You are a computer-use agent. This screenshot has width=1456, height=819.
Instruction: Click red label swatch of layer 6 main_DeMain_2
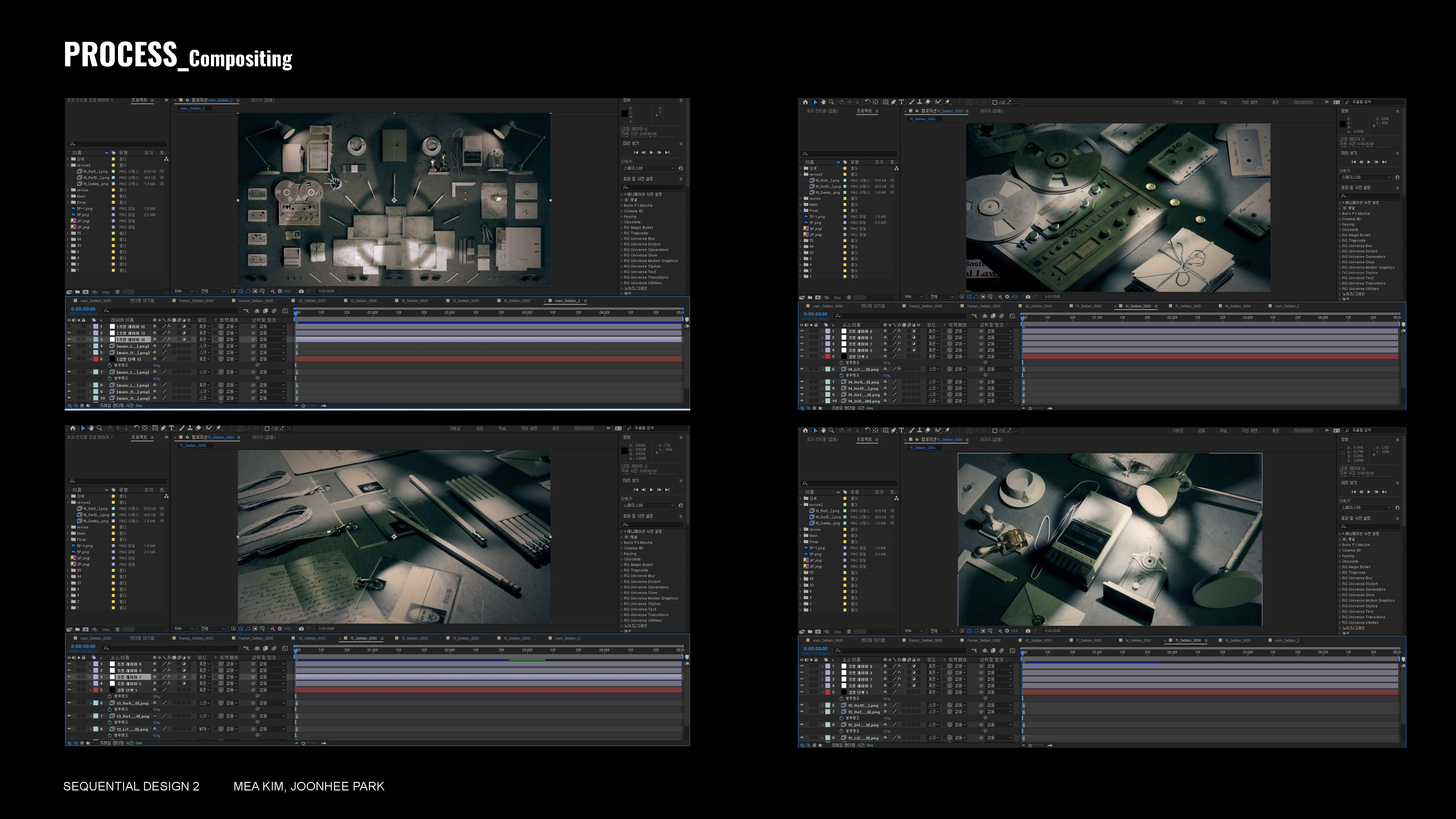click(96, 359)
